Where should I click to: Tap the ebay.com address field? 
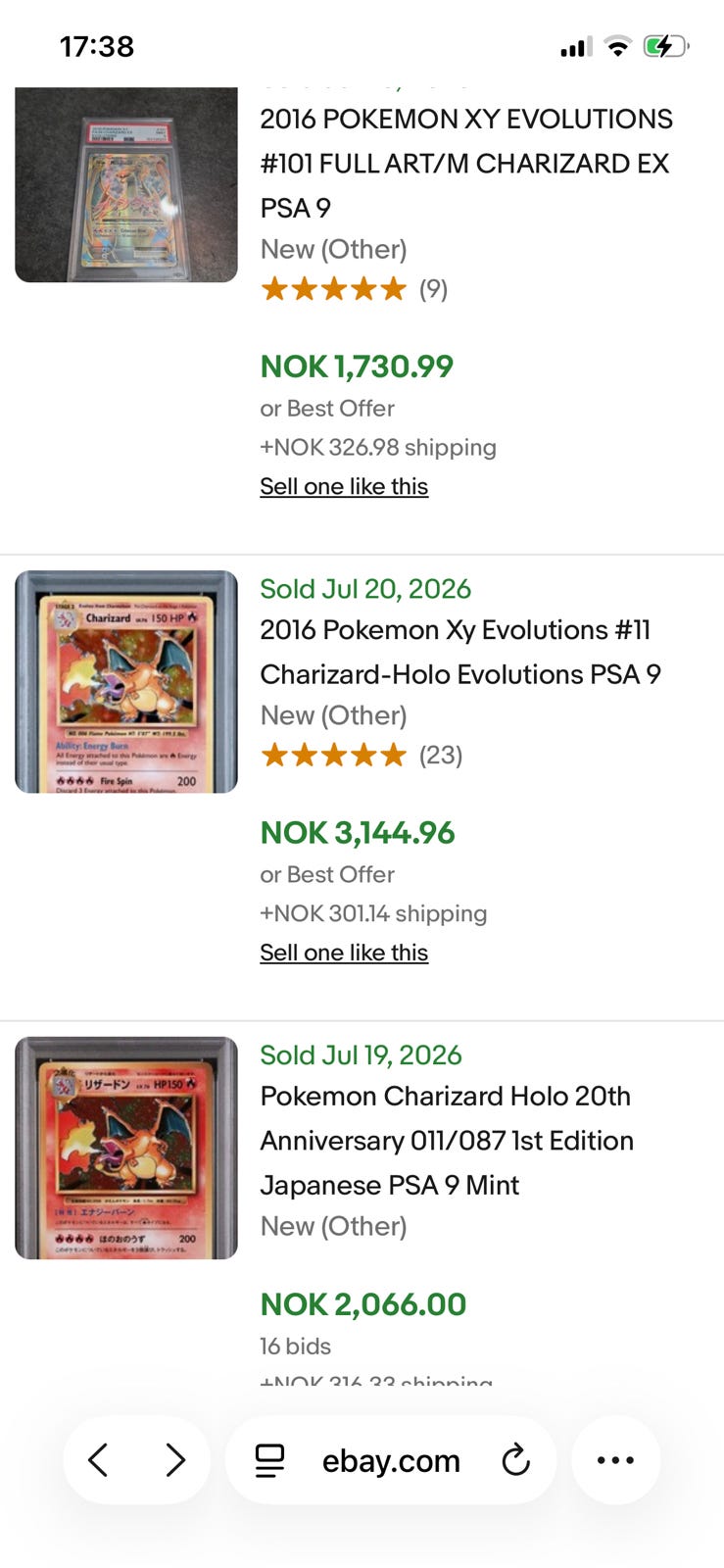tap(391, 1460)
